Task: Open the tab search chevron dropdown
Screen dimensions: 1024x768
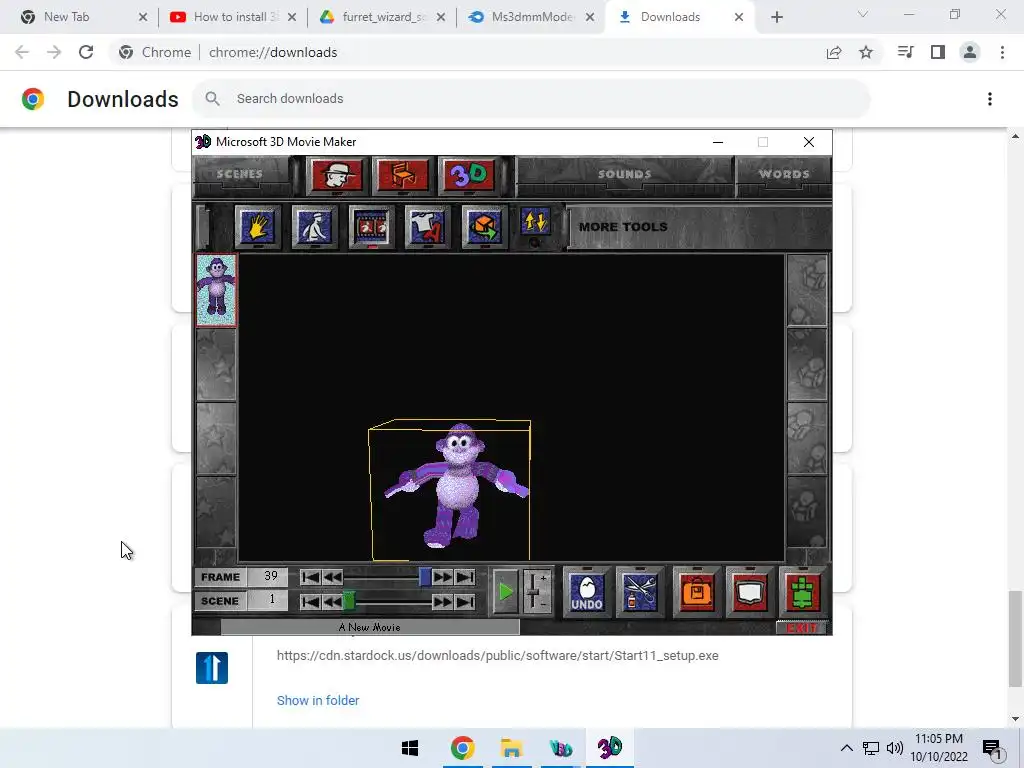Action: (x=863, y=15)
